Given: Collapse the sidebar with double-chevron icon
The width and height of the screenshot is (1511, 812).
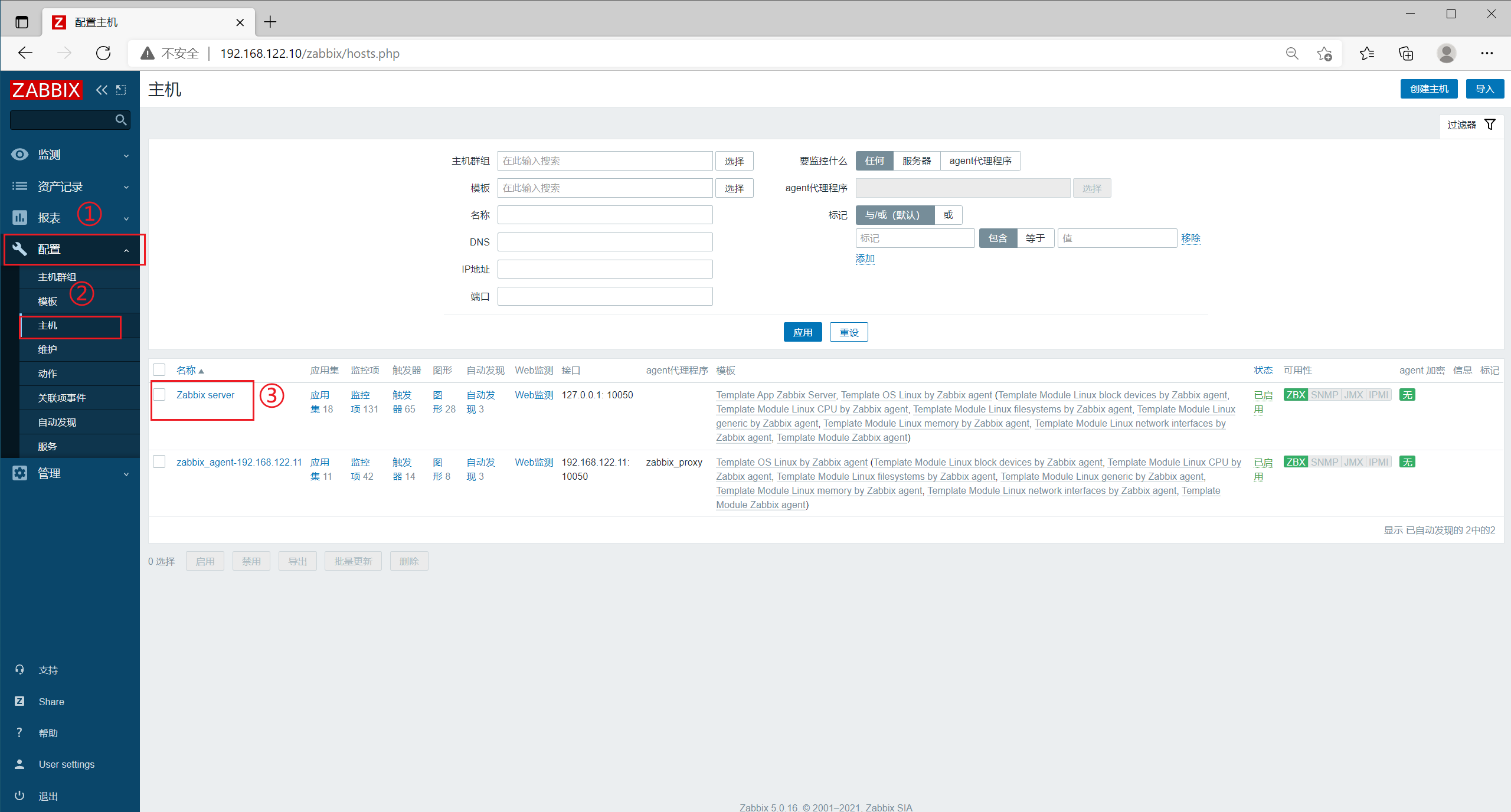Looking at the screenshot, I should 102,90.
